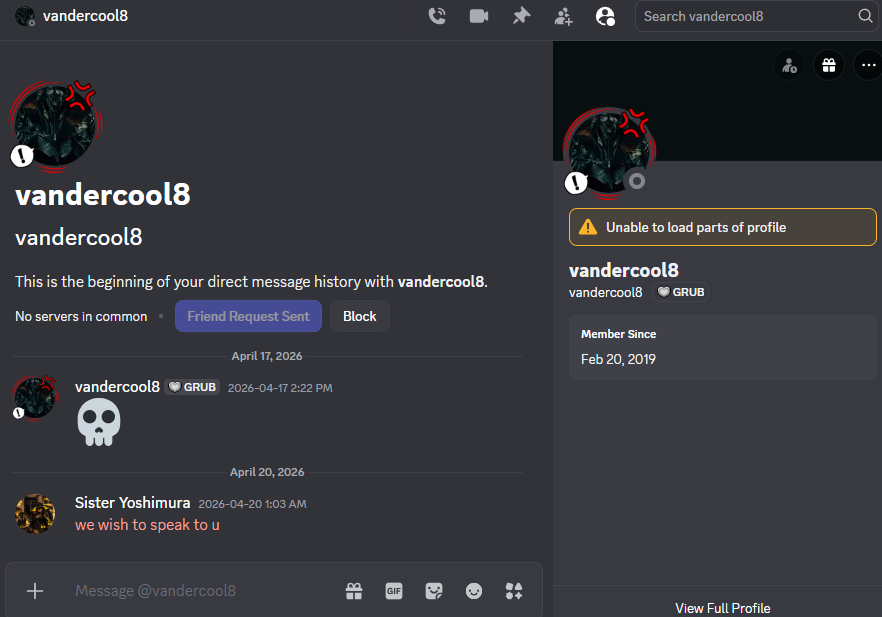Click the Feb 20, 2019 date
Image resolution: width=882 pixels, height=617 pixels.
coord(618,359)
